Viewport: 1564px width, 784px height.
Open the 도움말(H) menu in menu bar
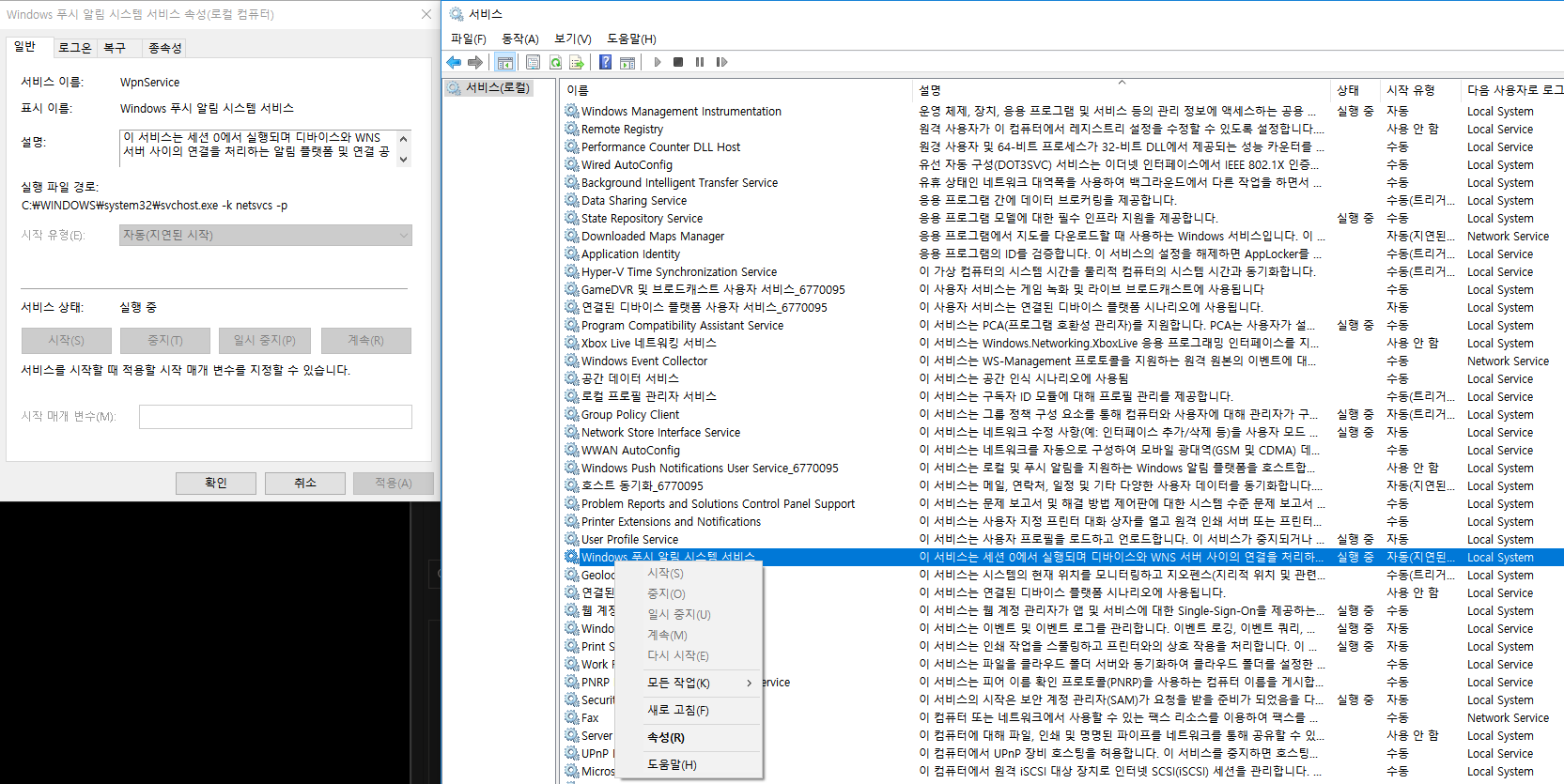click(x=631, y=38)
